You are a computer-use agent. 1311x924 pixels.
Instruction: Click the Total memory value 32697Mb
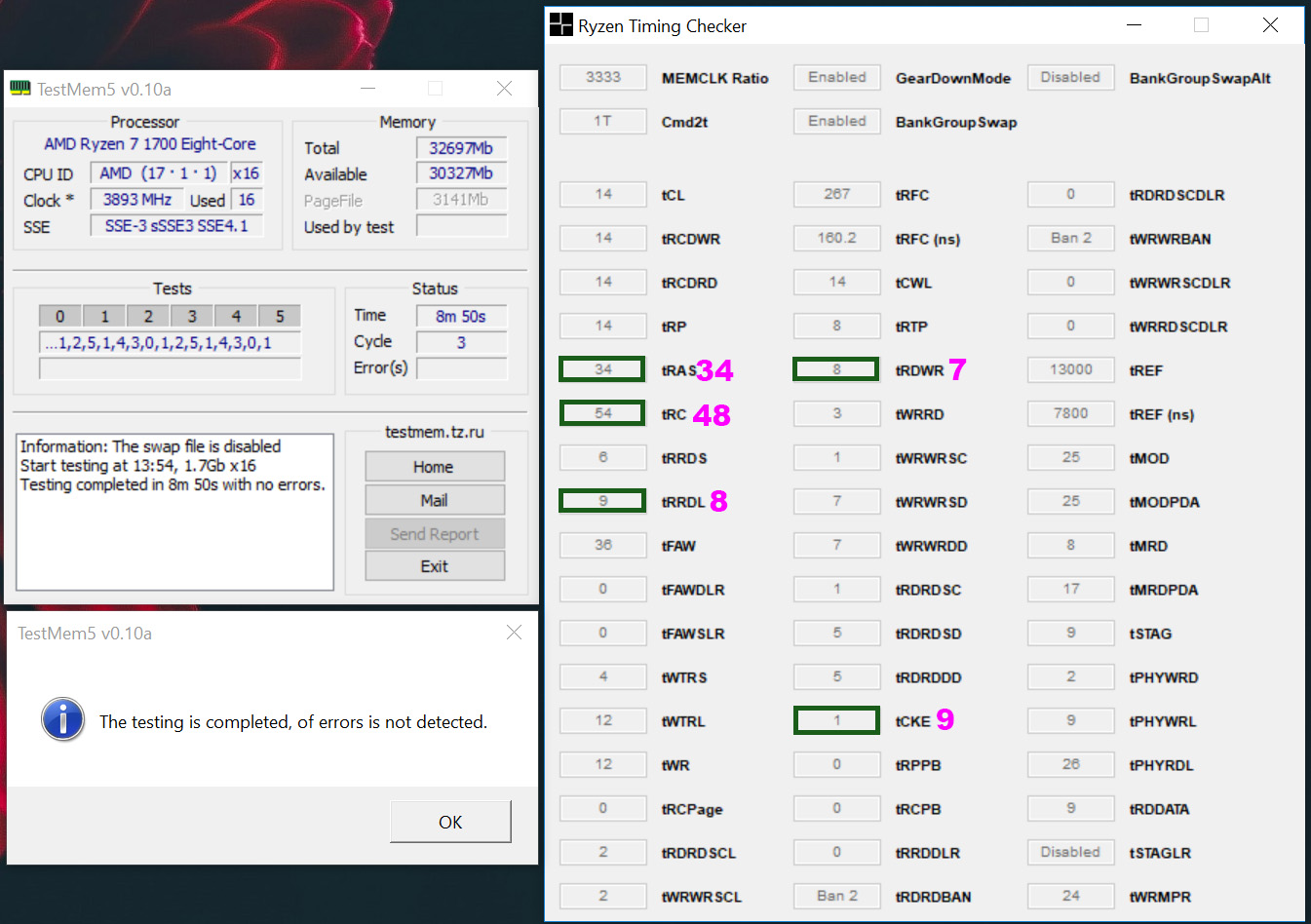click(462, 148)
